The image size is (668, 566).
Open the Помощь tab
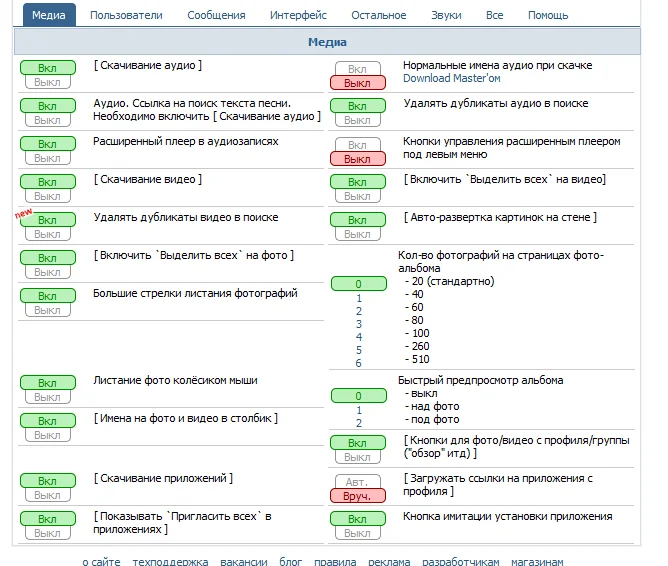[x=547, y=15]
